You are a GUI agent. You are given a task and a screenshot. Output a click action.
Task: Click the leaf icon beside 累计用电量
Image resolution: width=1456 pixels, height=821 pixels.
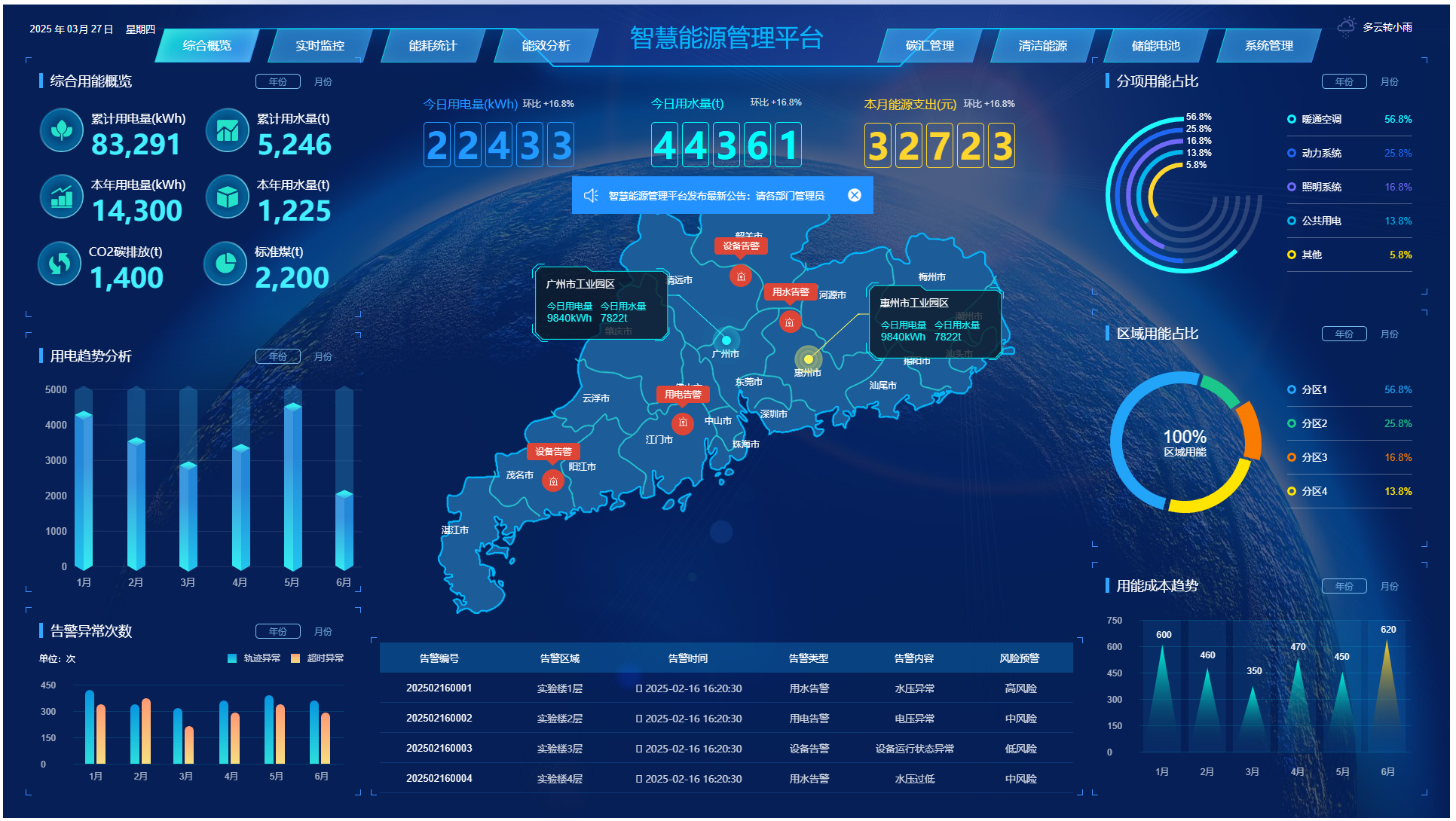pos(61,130)
